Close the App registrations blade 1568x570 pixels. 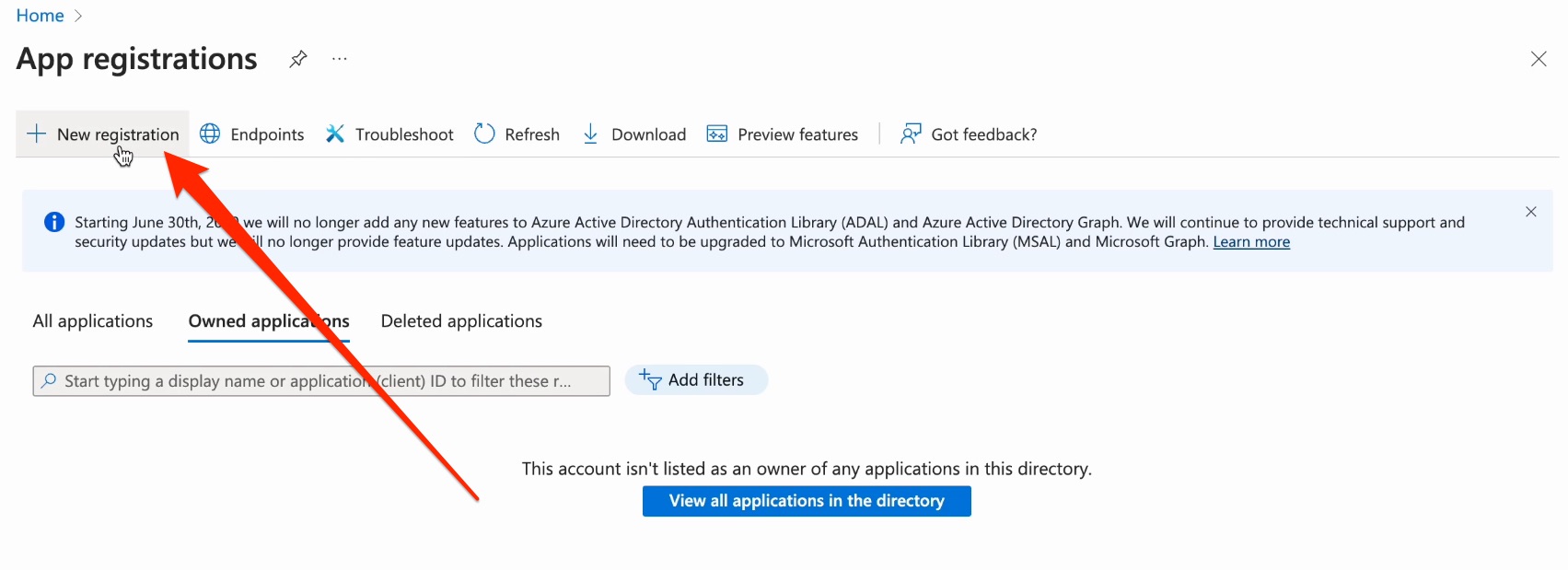click(x=1539, y=59)
